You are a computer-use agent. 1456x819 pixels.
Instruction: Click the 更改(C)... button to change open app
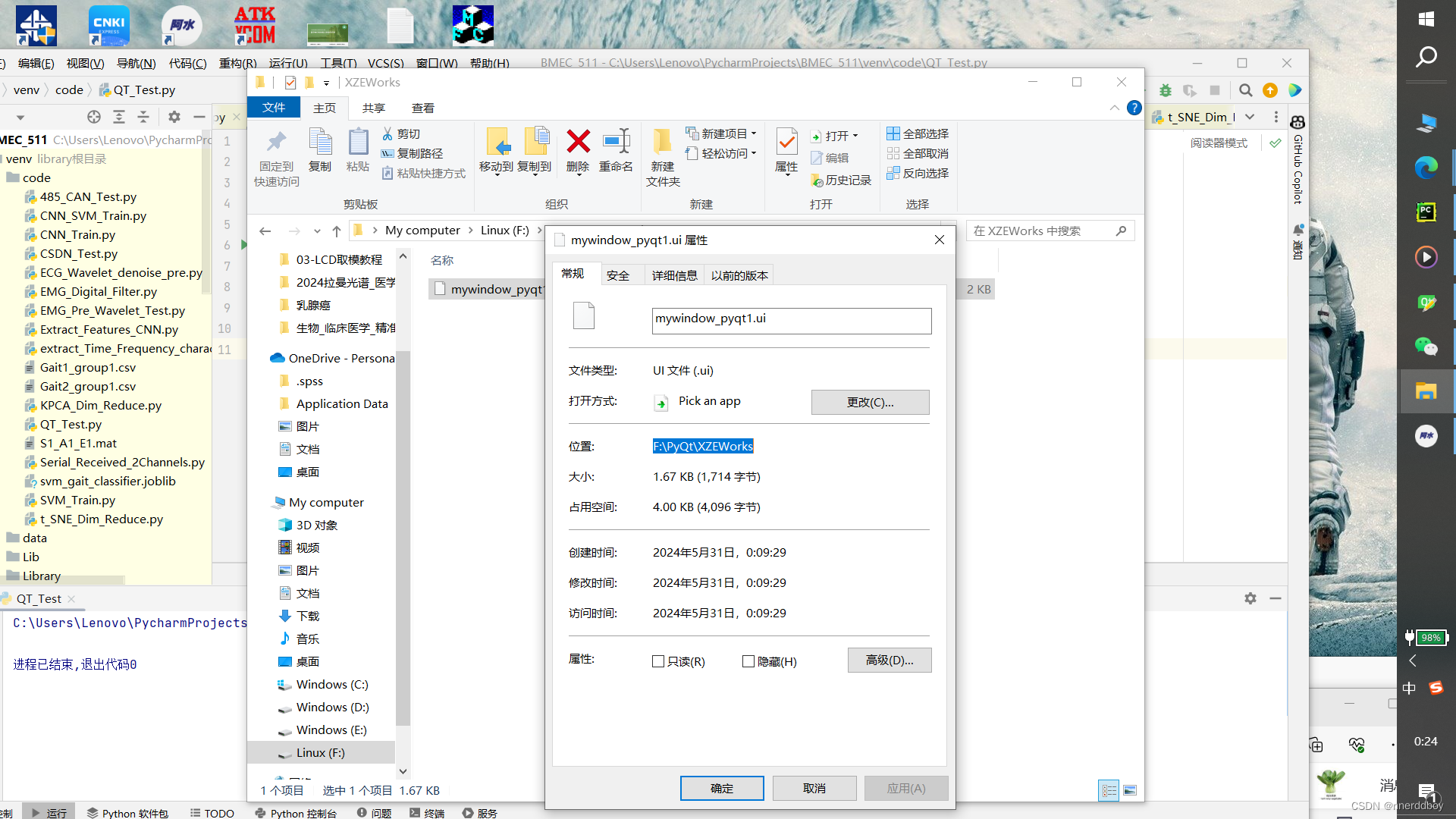pos(869,402)
